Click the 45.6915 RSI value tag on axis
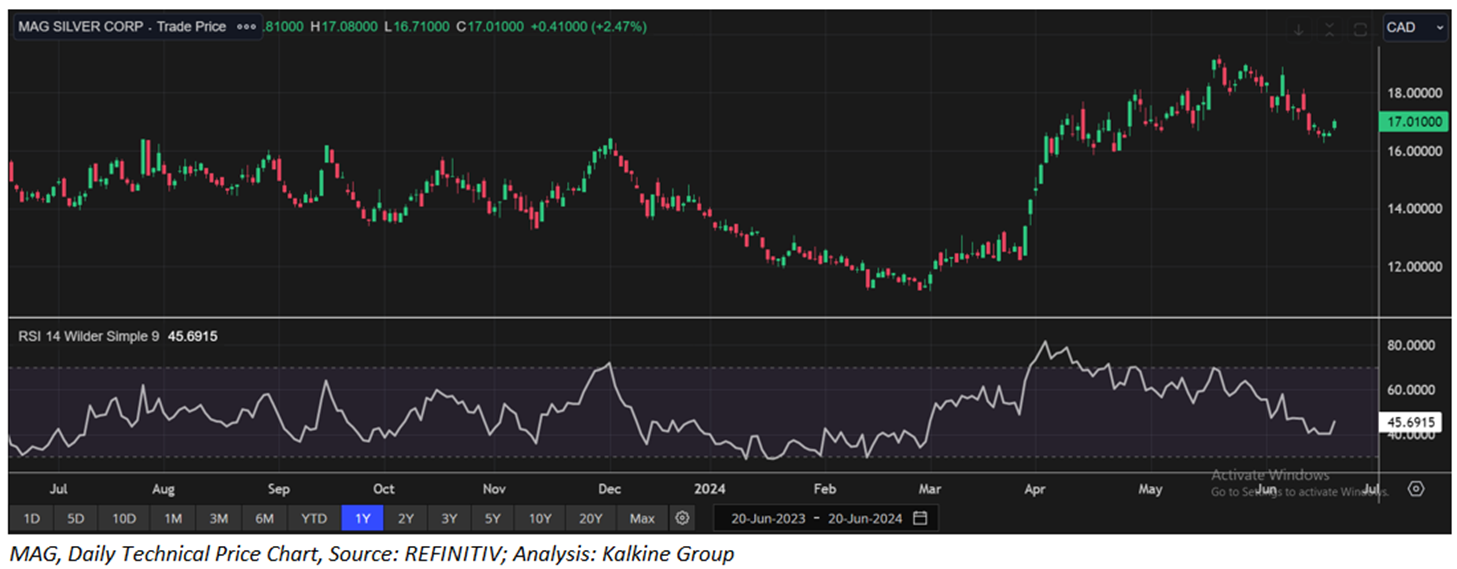Screen dimensions: 1457x569 [1413, 423]
